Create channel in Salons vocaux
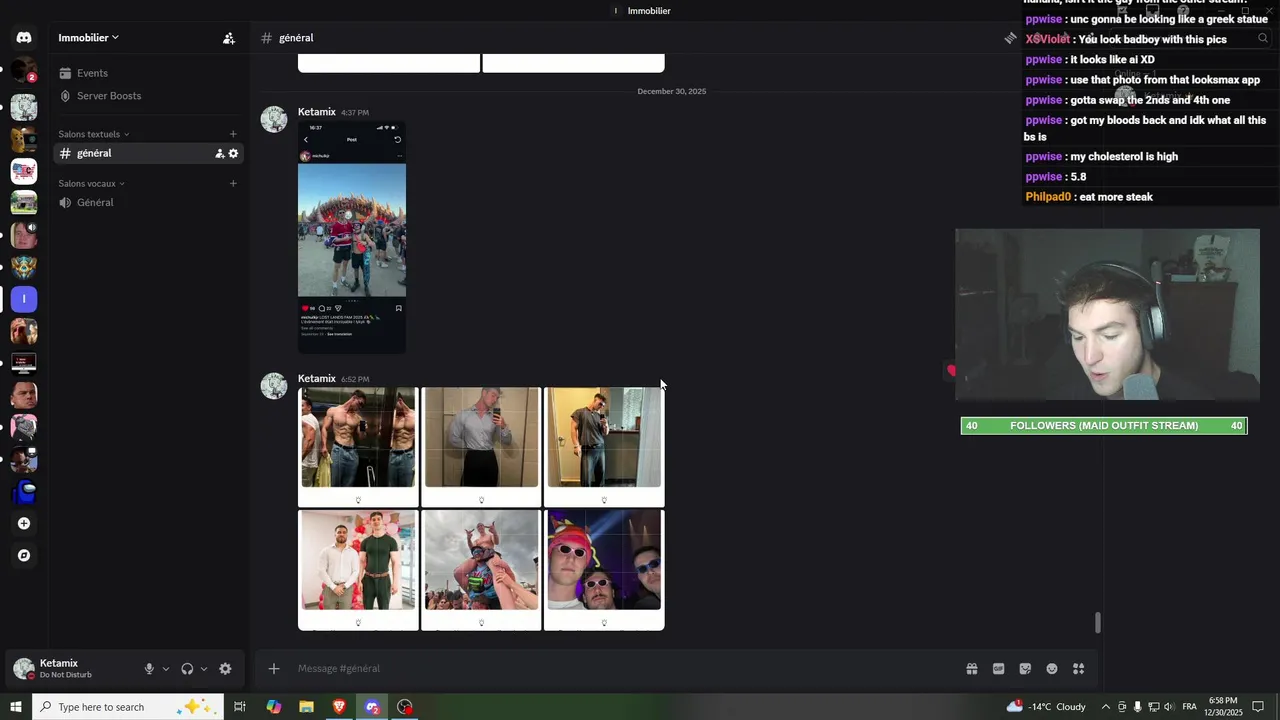Screen dimensions: 1280x720 coord(233,184)
